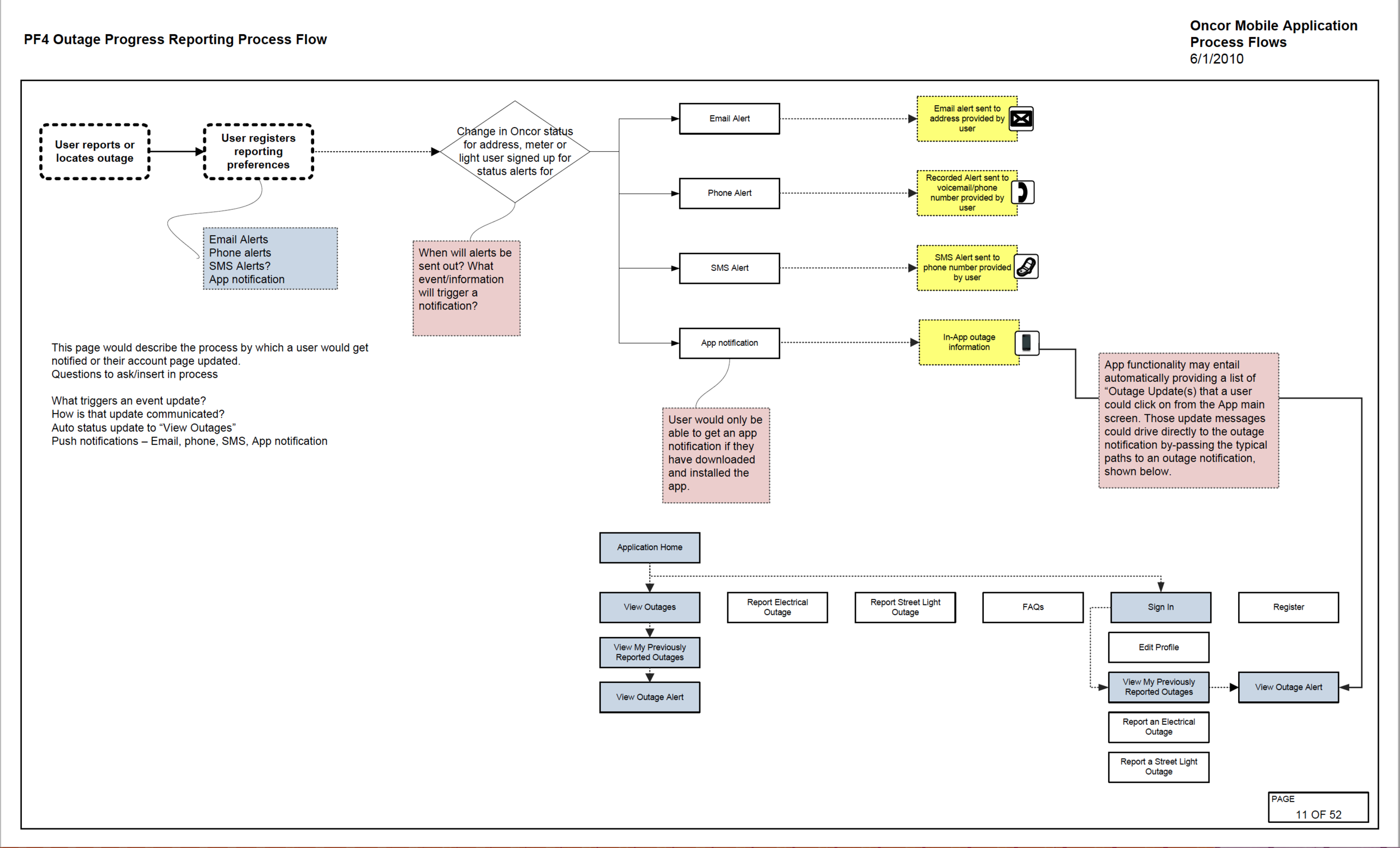Click View Outage Alert below View Outages column
The height and width of the screenshot is (848, 1400).
click(x=650, y=697)
